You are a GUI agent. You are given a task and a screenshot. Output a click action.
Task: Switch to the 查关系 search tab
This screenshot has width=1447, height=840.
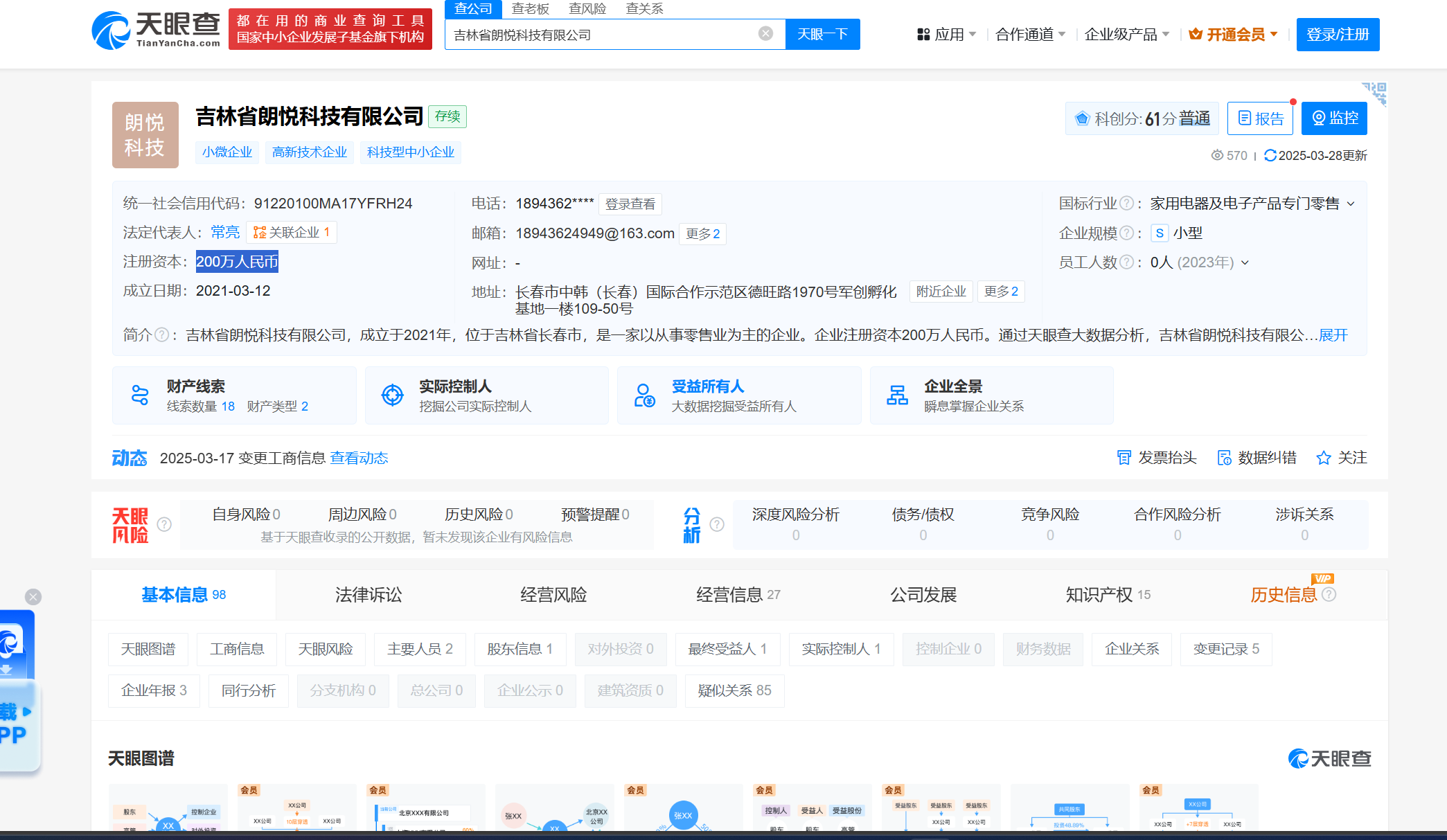tap(644, 8)
